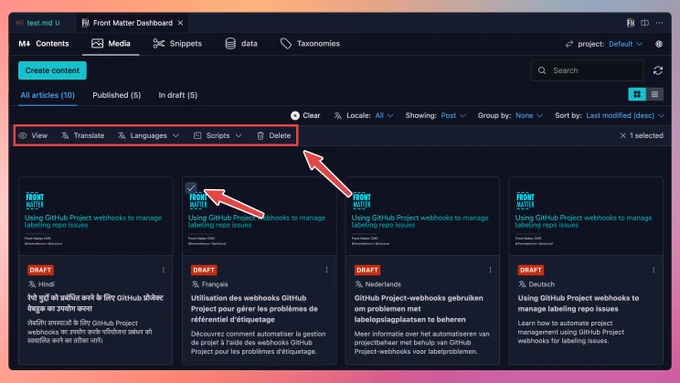
Task: Open the dashboard settings icon
Action: coord(659,44)
